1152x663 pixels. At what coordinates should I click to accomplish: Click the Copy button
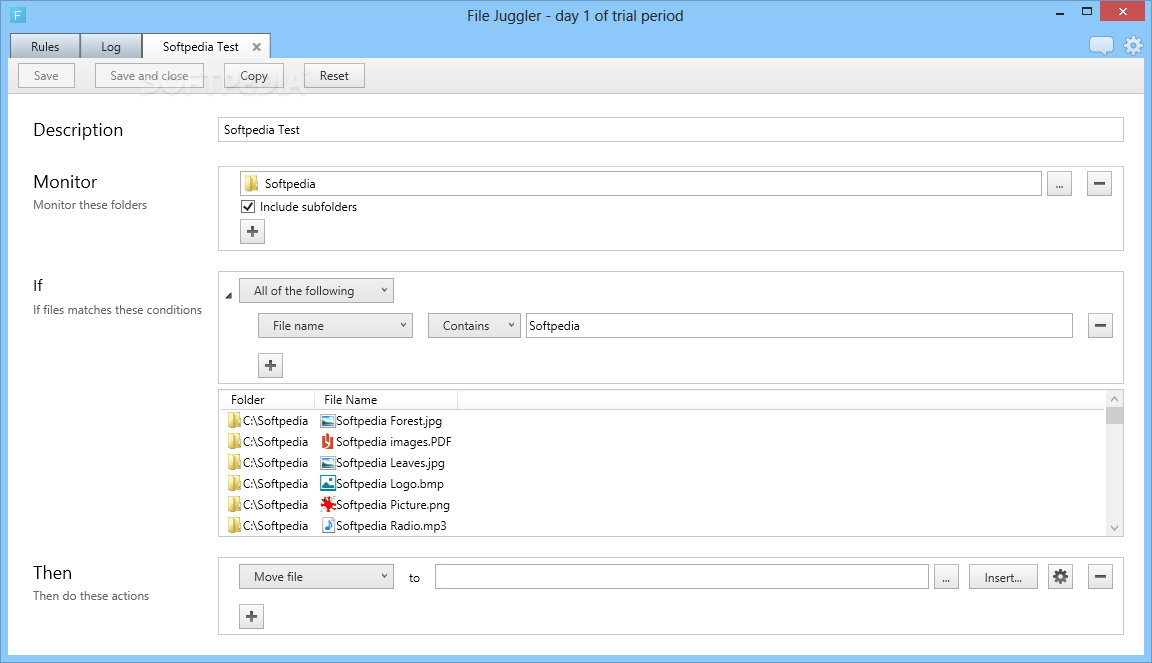coord(253,76)
